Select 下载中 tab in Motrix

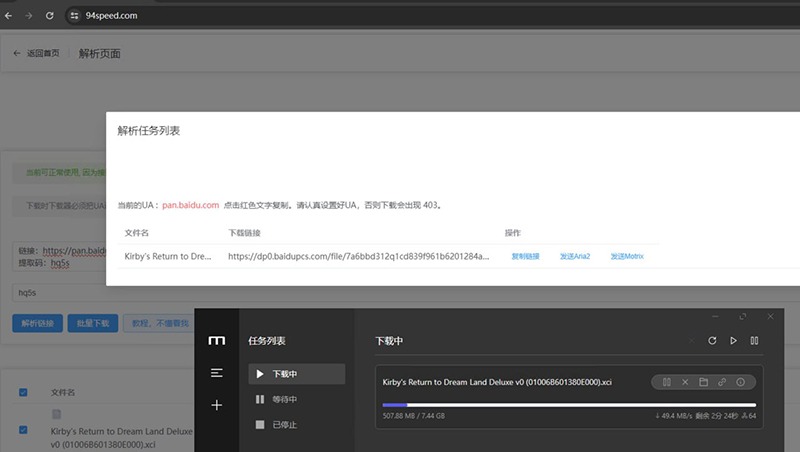click(x=296, y=374)
